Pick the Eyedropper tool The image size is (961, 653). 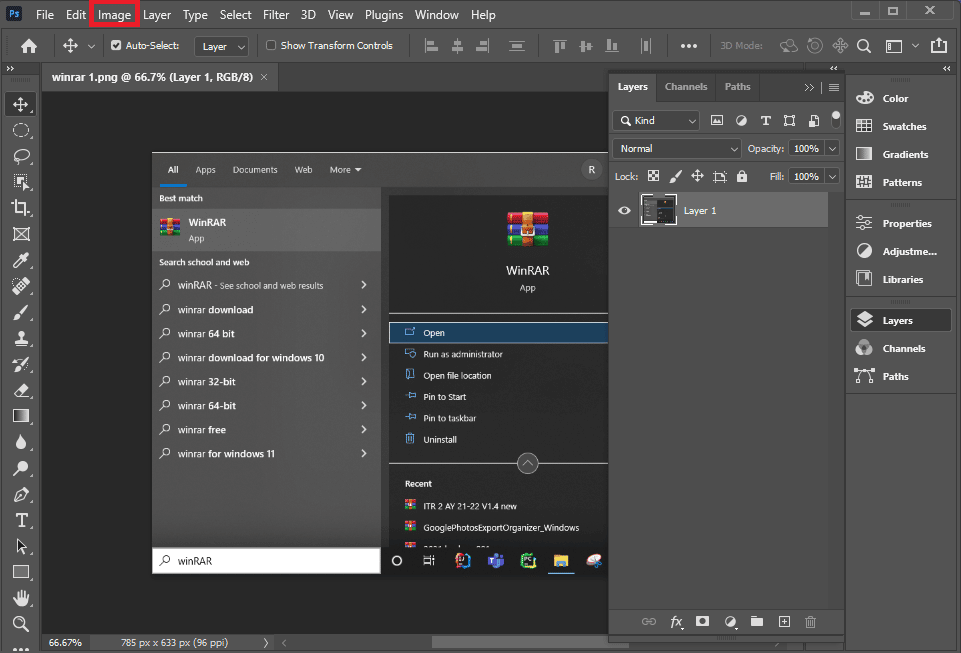pyautogui.click(x=21, y=260)
